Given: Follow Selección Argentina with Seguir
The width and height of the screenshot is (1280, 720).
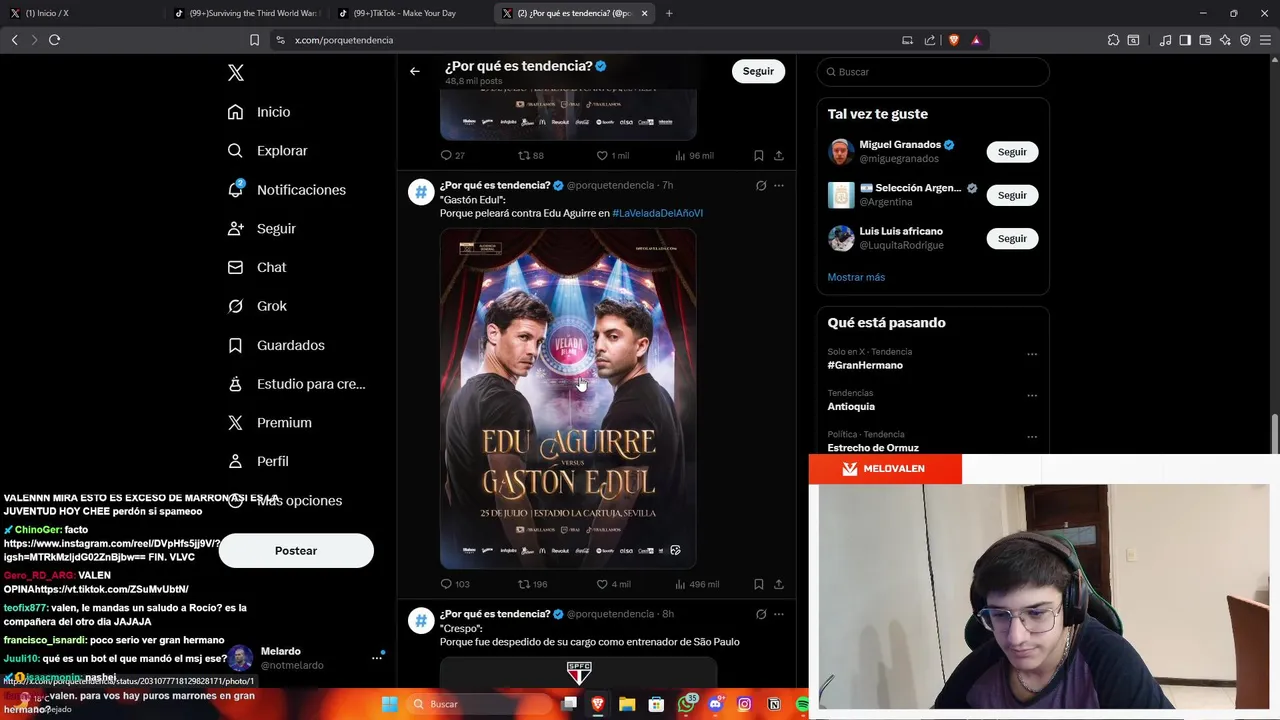Looking at the screenshot, I should [1012, 195].
